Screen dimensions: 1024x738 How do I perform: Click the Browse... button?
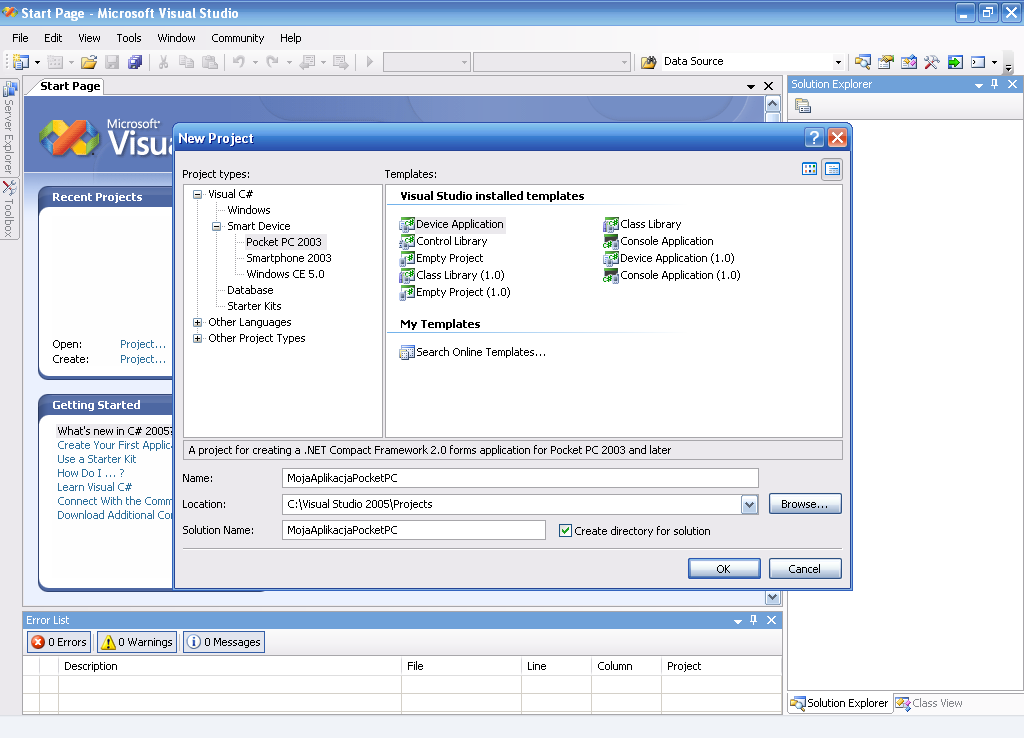coord(805,504)
